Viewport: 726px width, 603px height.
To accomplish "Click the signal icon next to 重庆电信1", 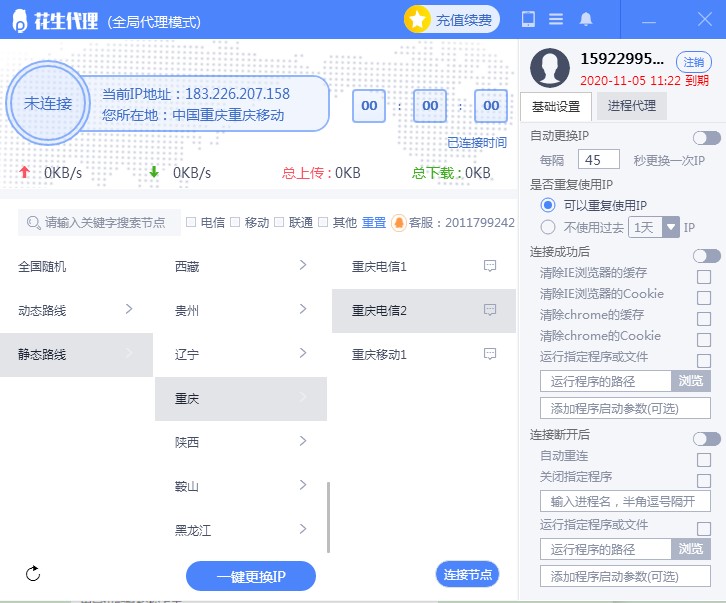I will tap(490, 266).
